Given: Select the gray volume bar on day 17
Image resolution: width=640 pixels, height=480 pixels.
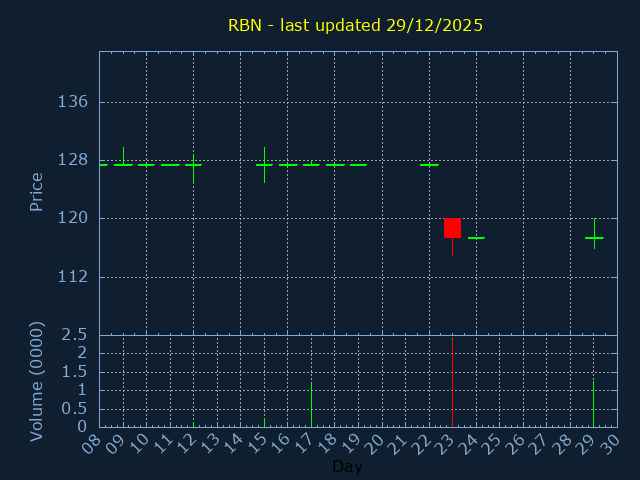Looking at the screenshot, I should click(311, 404).
